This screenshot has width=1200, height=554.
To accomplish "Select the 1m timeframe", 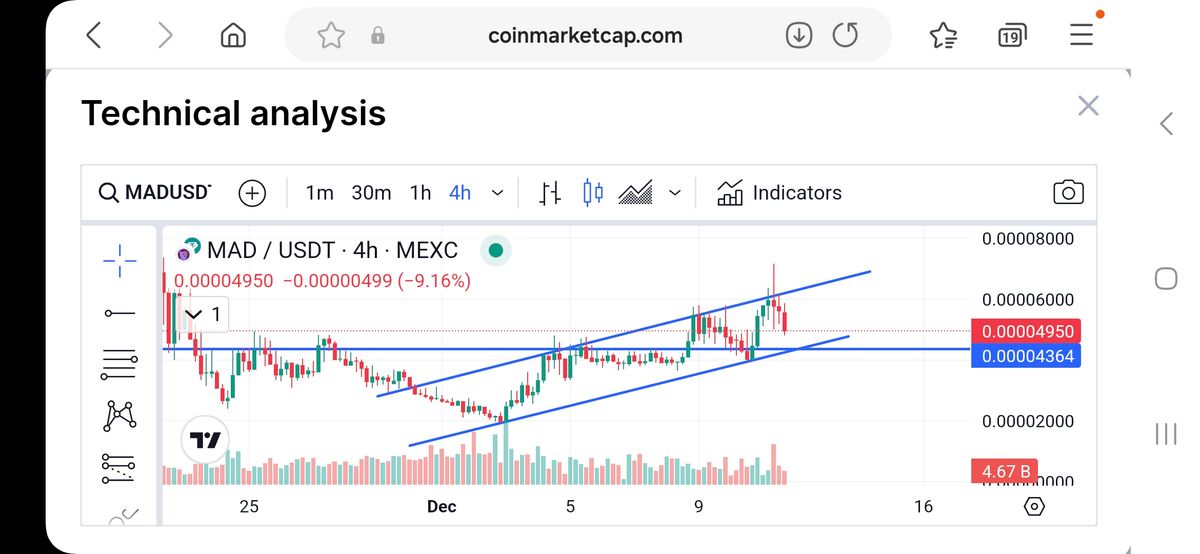I will point(319,193).
